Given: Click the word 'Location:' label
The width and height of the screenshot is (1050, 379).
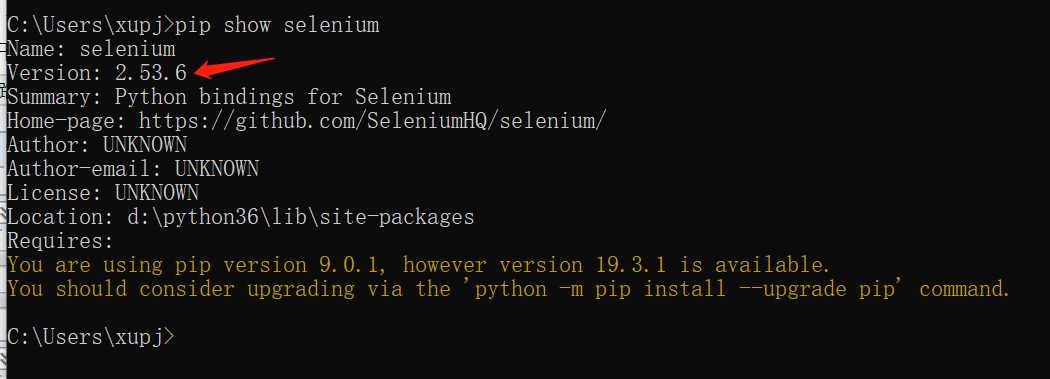Looking at the screenshot, I should [61, 217].
